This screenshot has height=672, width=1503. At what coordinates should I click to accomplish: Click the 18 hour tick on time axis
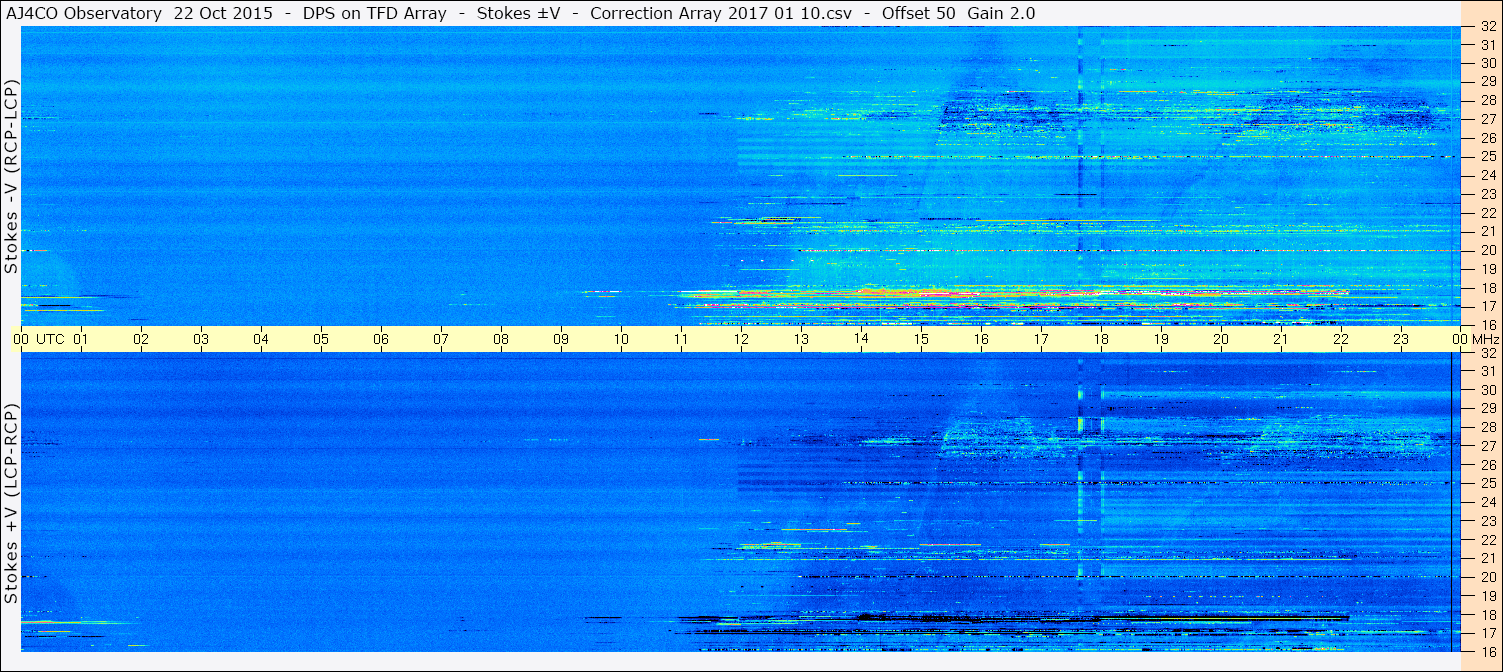[x=1101, y=339]
